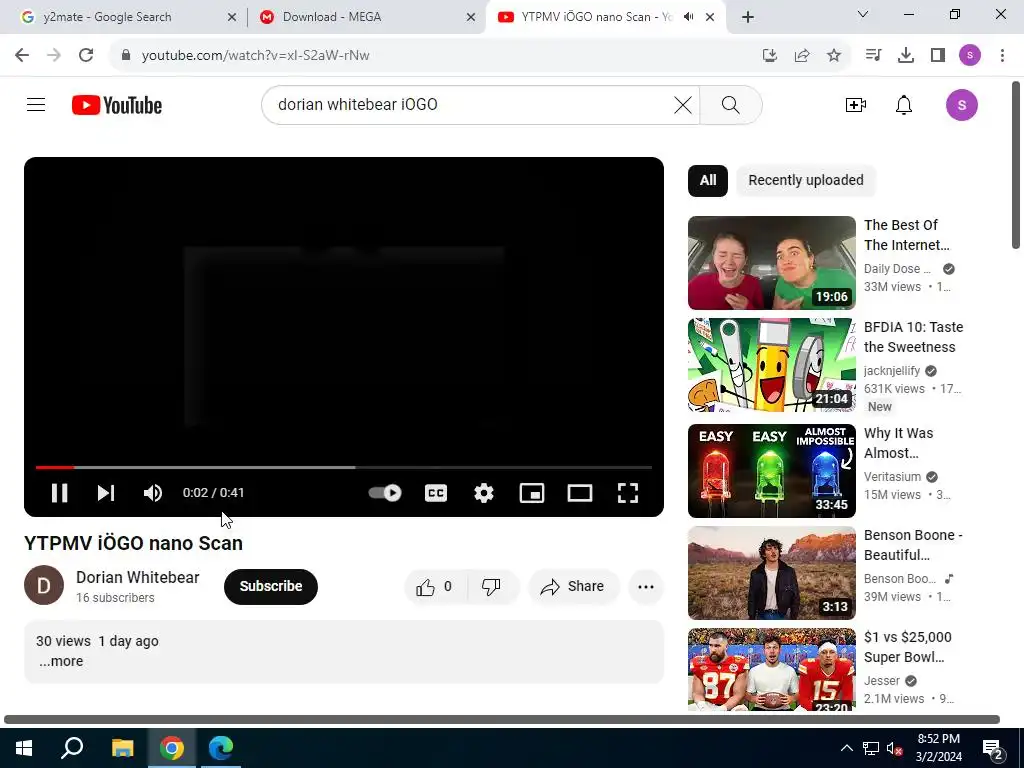Seek on the video progress bar
Image resolution: width=1024 pixels, height=768 pixels.
(344, 468)
